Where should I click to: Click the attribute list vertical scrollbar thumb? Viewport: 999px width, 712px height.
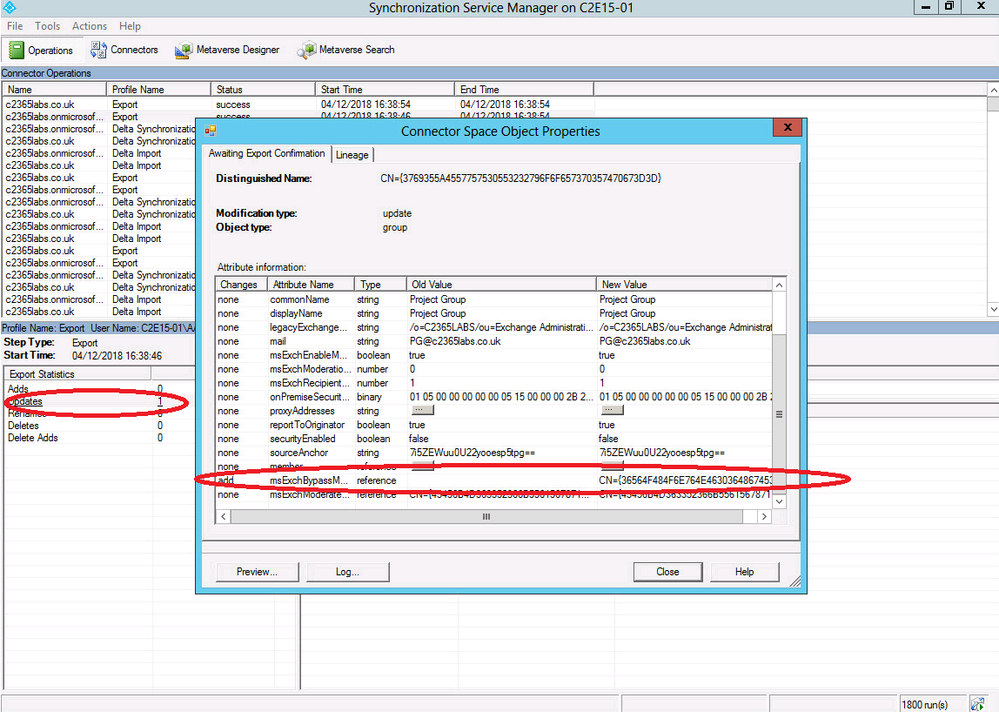point(779,413)
